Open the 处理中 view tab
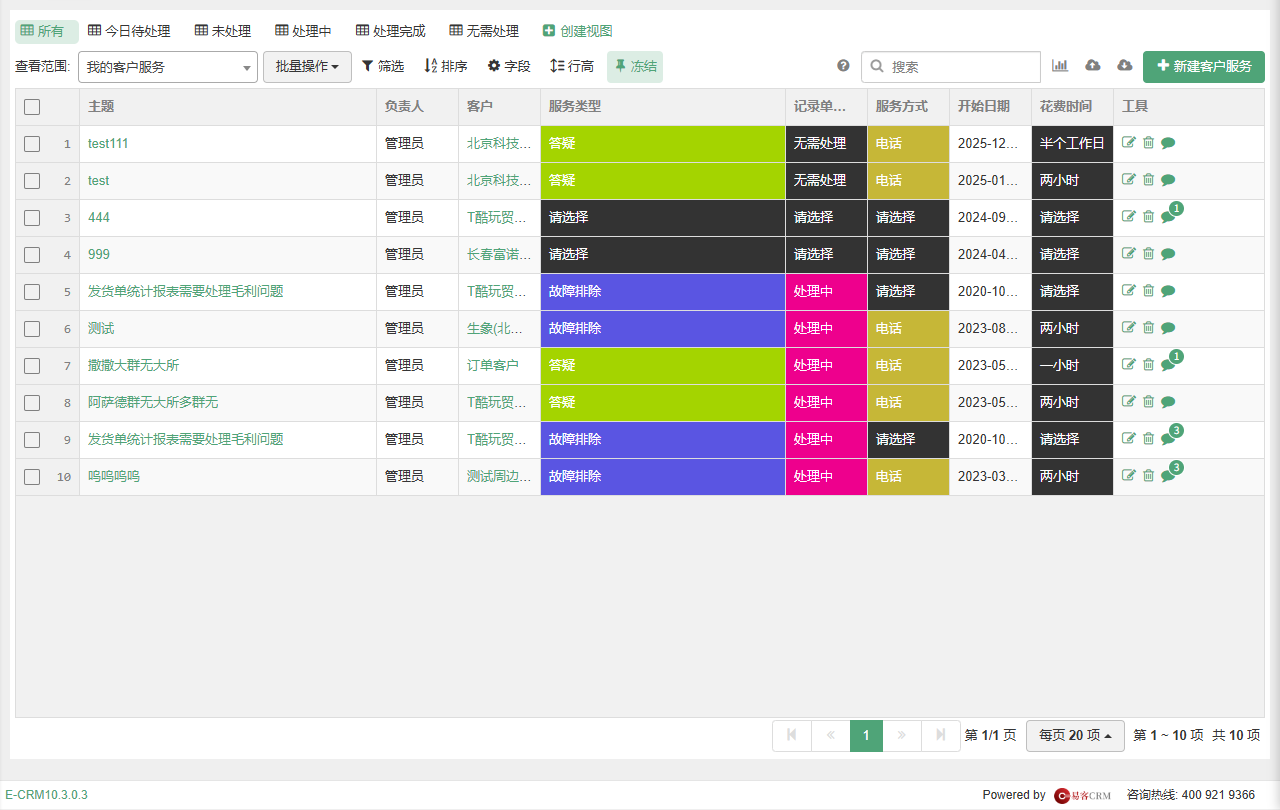The width and height of the screenshot is (1280, 810). 303,31
